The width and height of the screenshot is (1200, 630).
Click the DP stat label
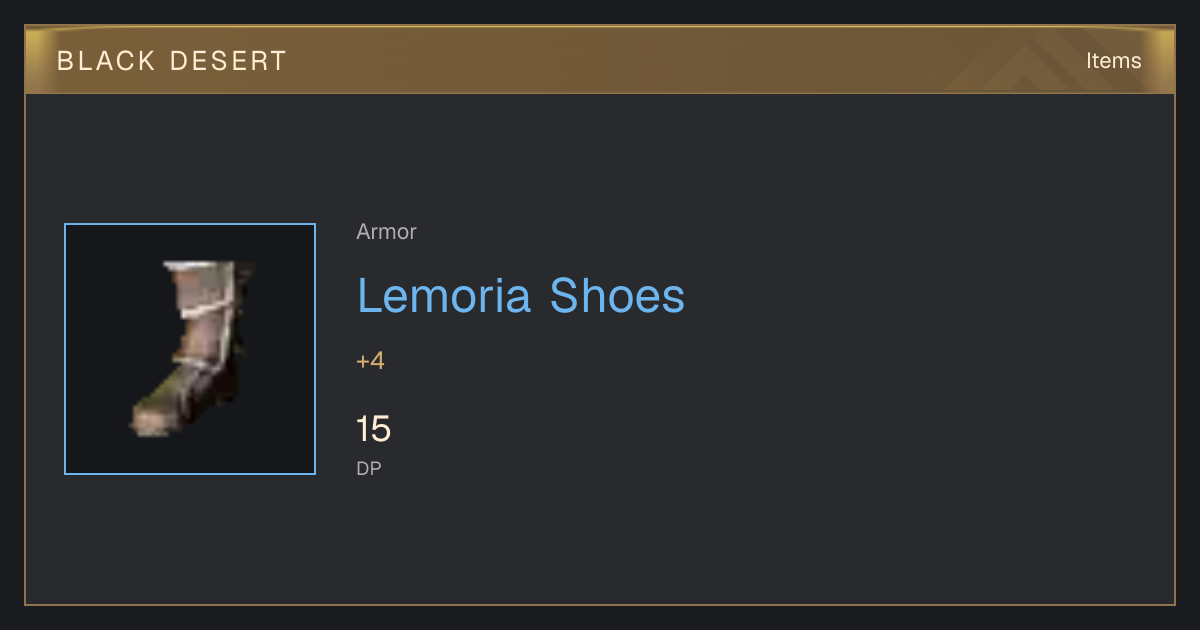pyautogui.click(x=369, y=468)
